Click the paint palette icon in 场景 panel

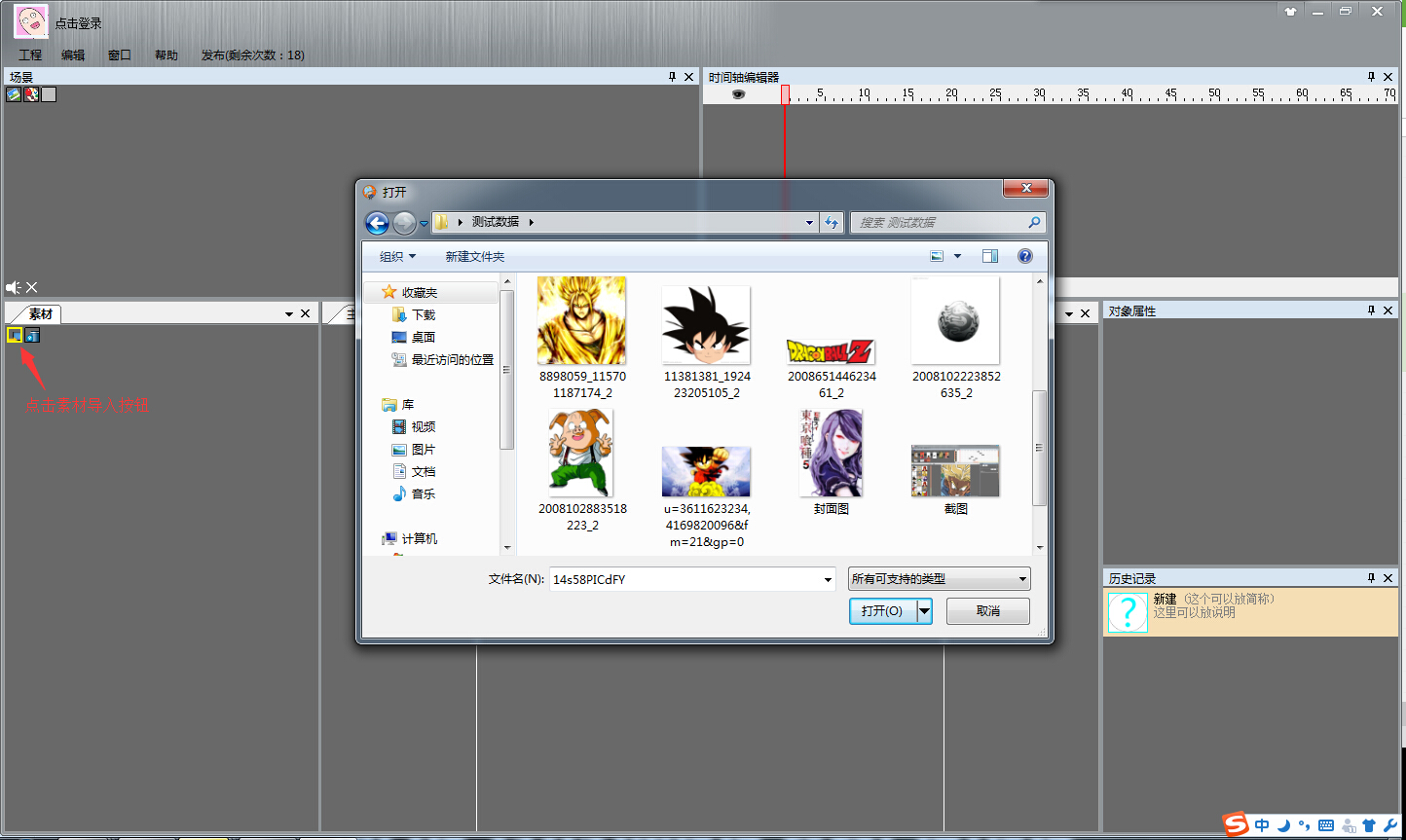coord(31,94)
